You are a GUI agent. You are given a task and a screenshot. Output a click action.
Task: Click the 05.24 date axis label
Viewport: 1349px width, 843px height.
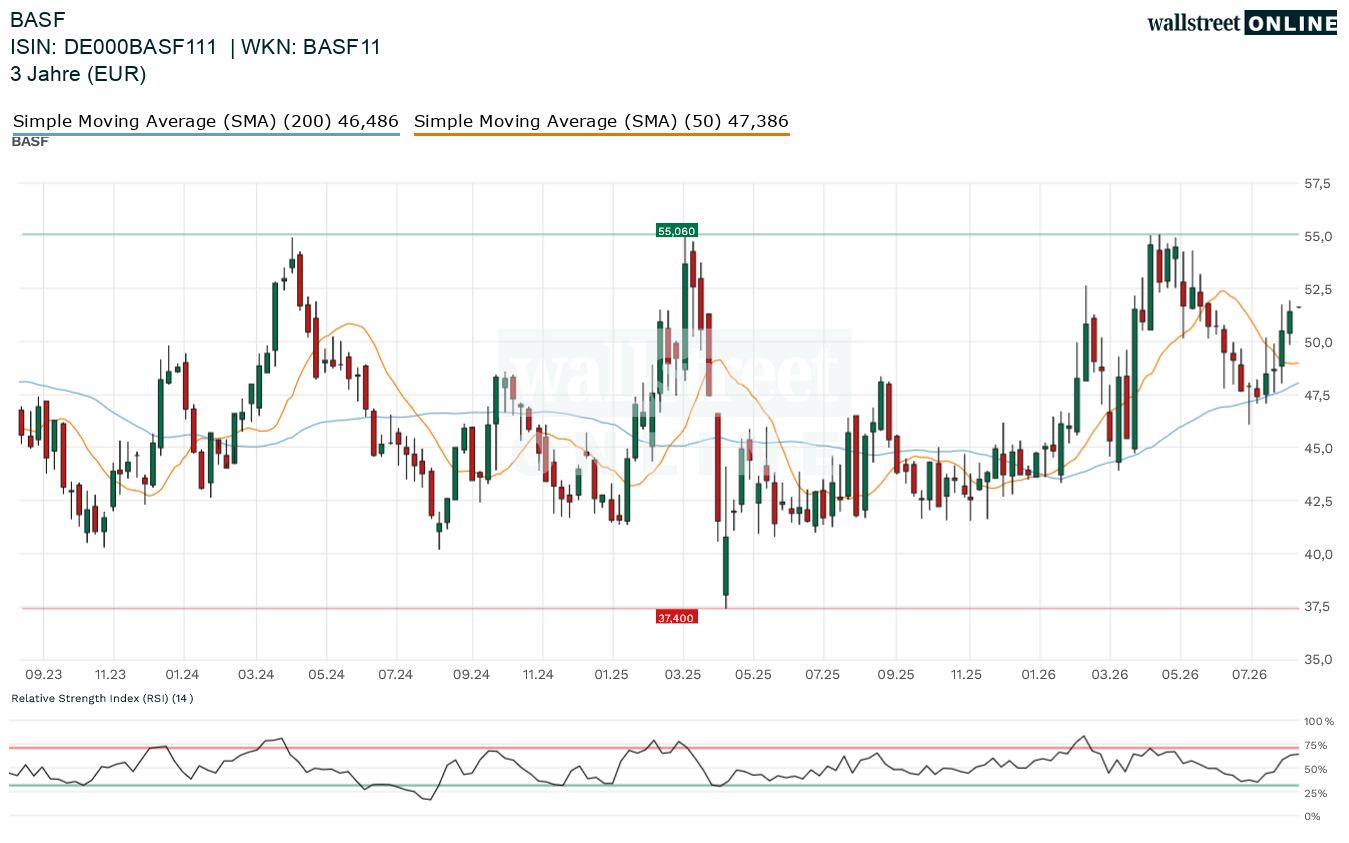tap(326, 675)
